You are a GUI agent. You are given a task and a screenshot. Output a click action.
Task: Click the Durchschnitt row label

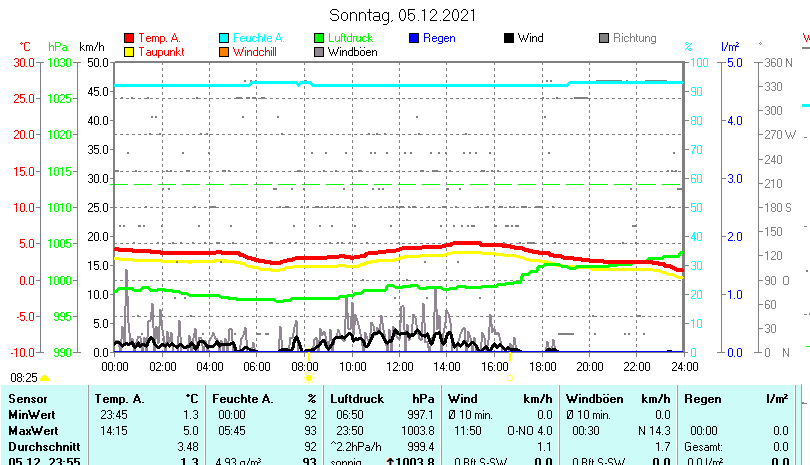click(42, 445)
